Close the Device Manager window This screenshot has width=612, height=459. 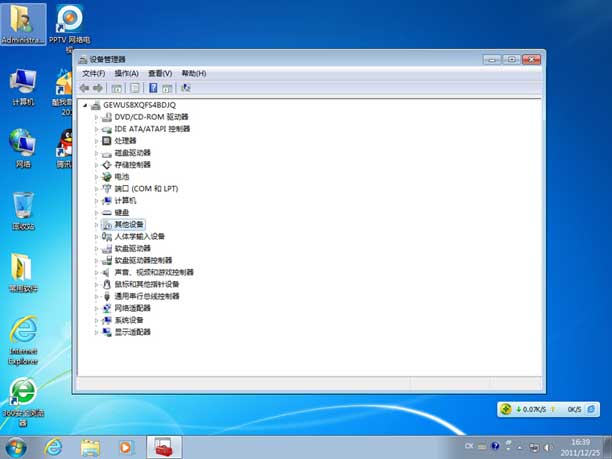click(x=531, y=60)
